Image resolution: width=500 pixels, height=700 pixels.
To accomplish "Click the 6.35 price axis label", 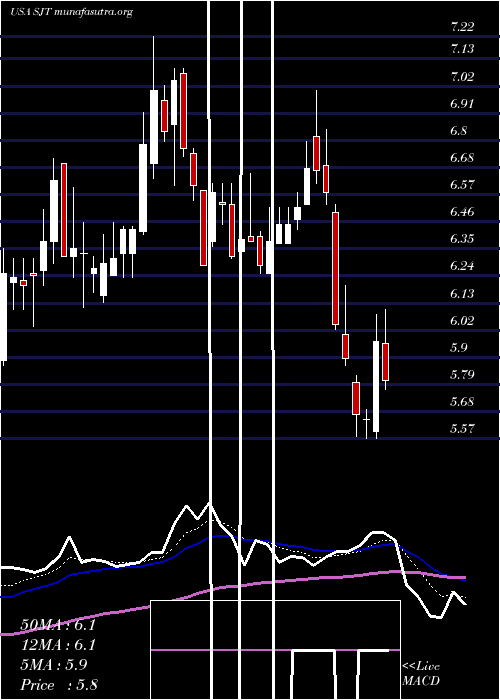I will pyautogui.click(x=462, y=239).
